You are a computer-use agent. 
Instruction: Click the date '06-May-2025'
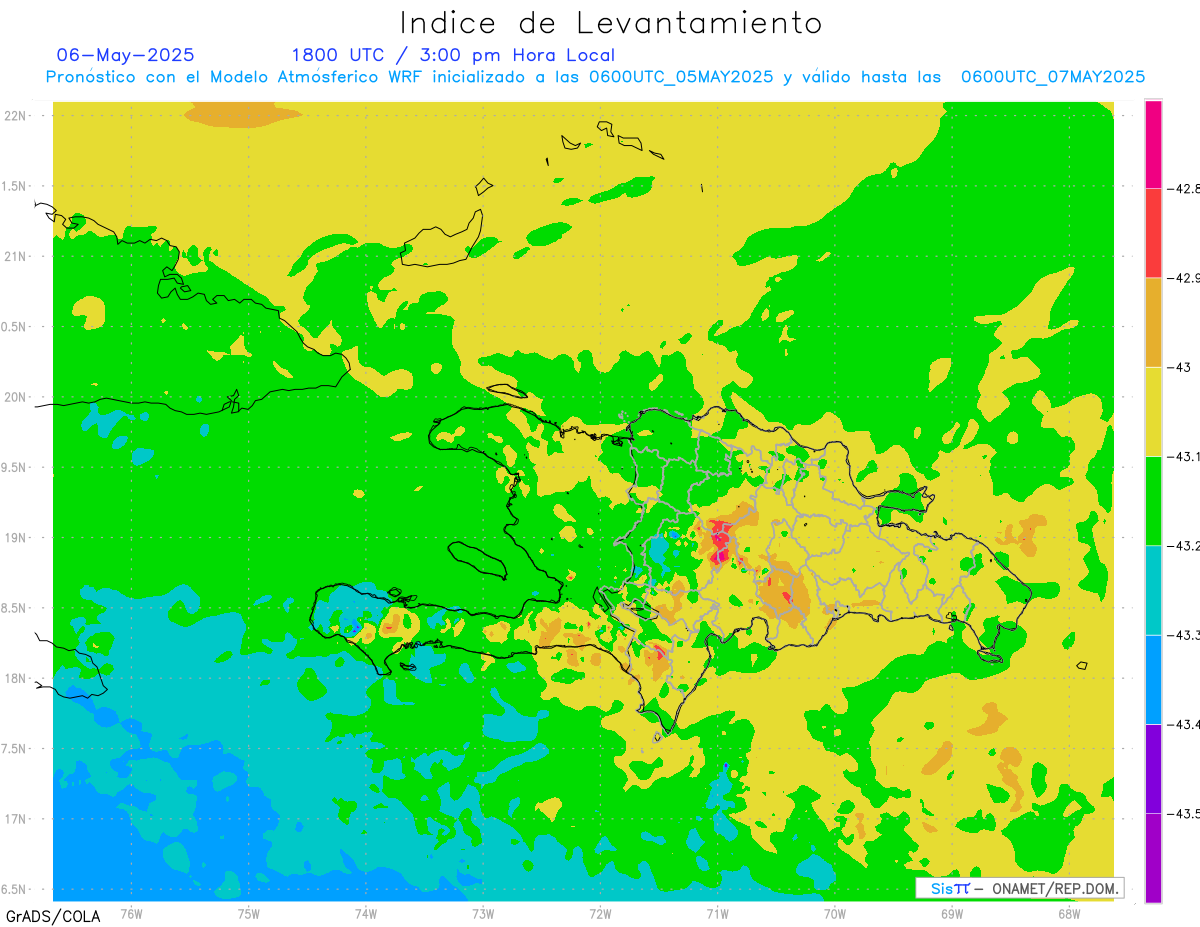click(x=126, y=55)
